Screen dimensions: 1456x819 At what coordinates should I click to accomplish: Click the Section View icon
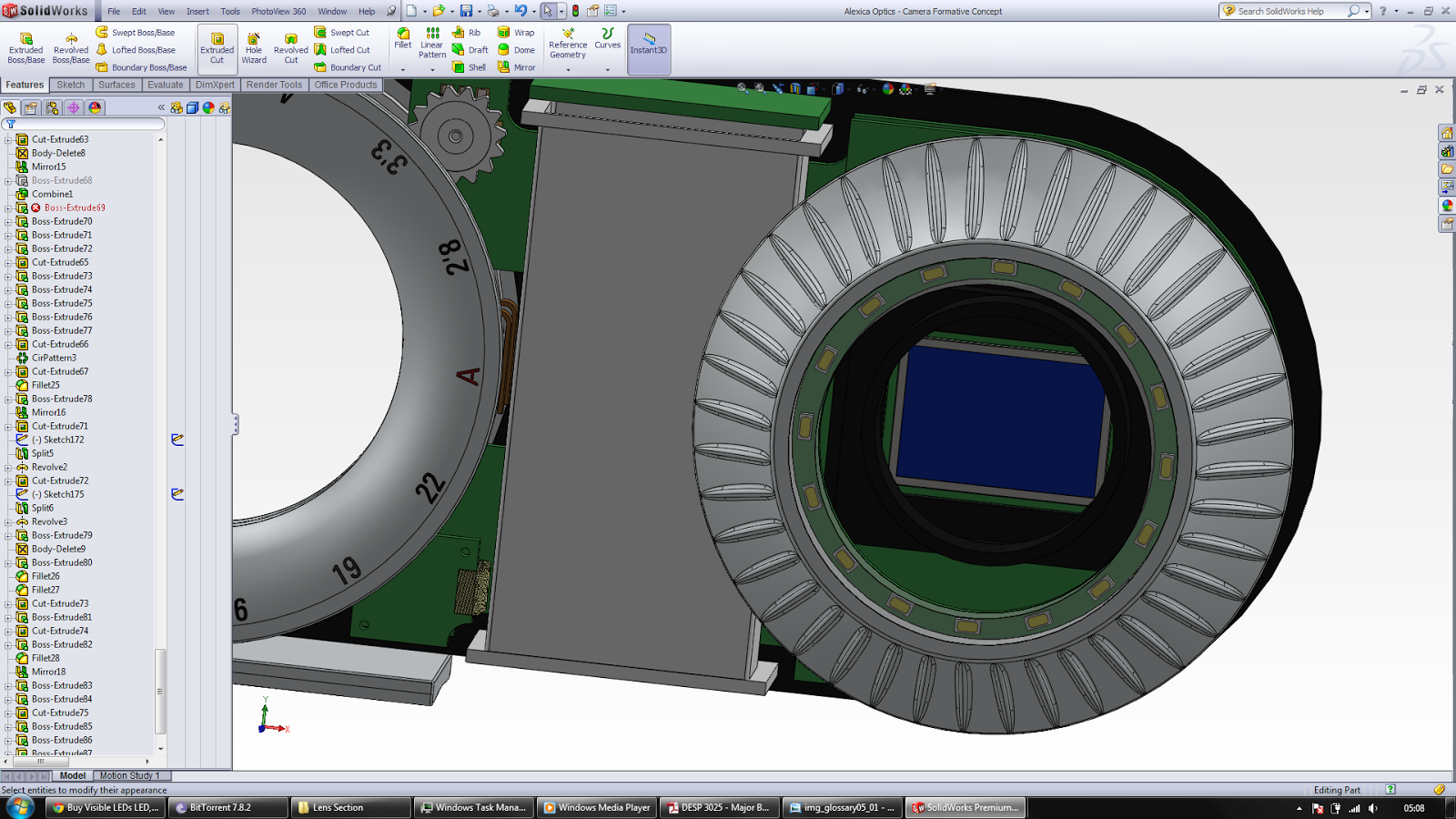tap(795, 88)
